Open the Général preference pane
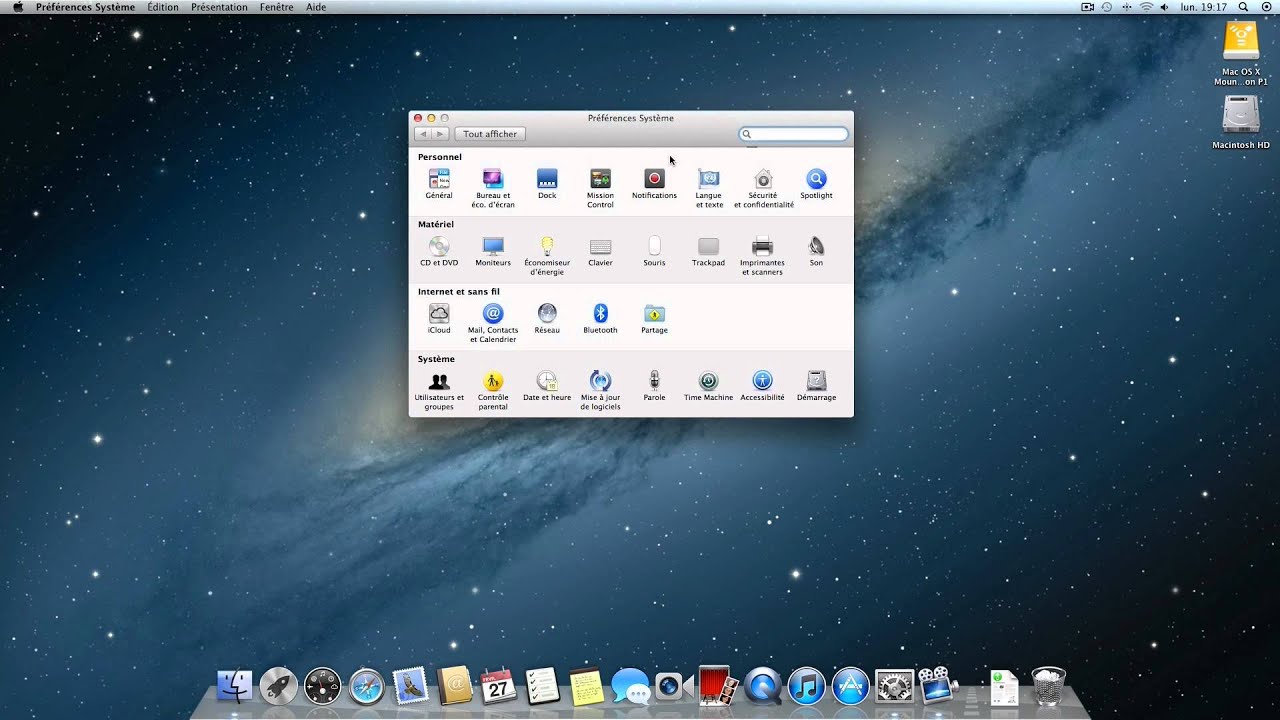The image size is (1280, 720). point(439,184)
